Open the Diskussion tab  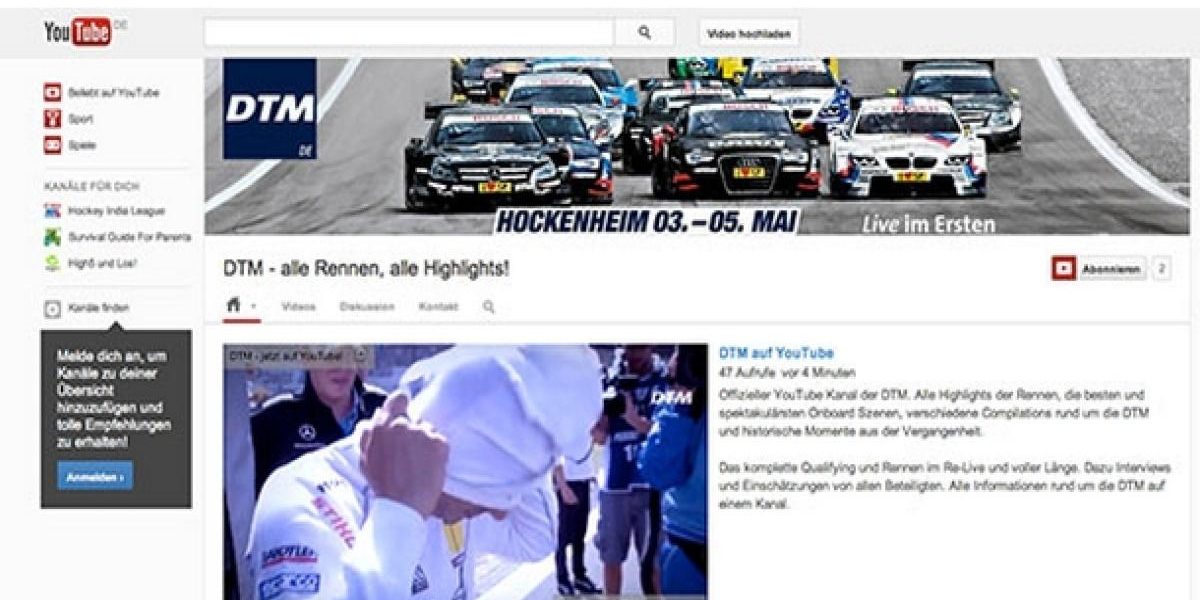tap(367, 307)
